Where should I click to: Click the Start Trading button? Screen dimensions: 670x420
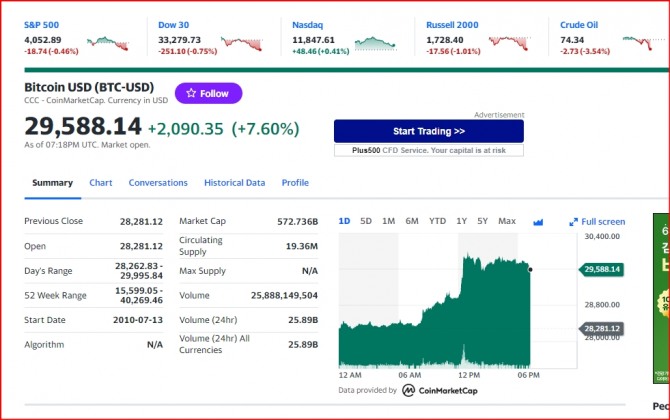coord(428,131)
